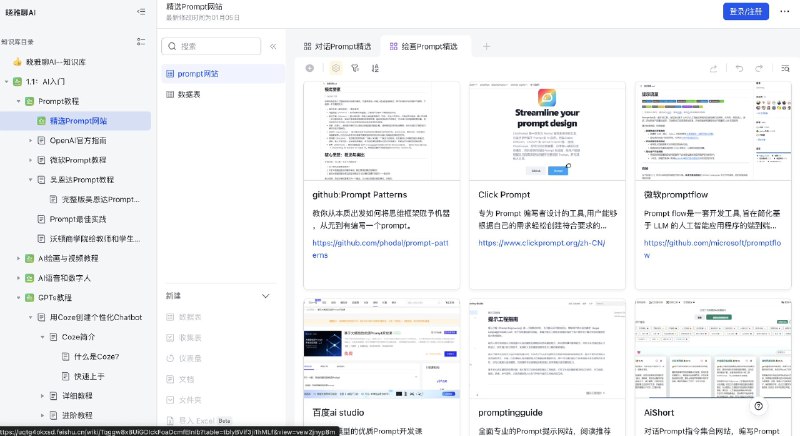Click the 登录/注册 login button
Viewport: 800px width, 436px height.
(x=745, y=11)
